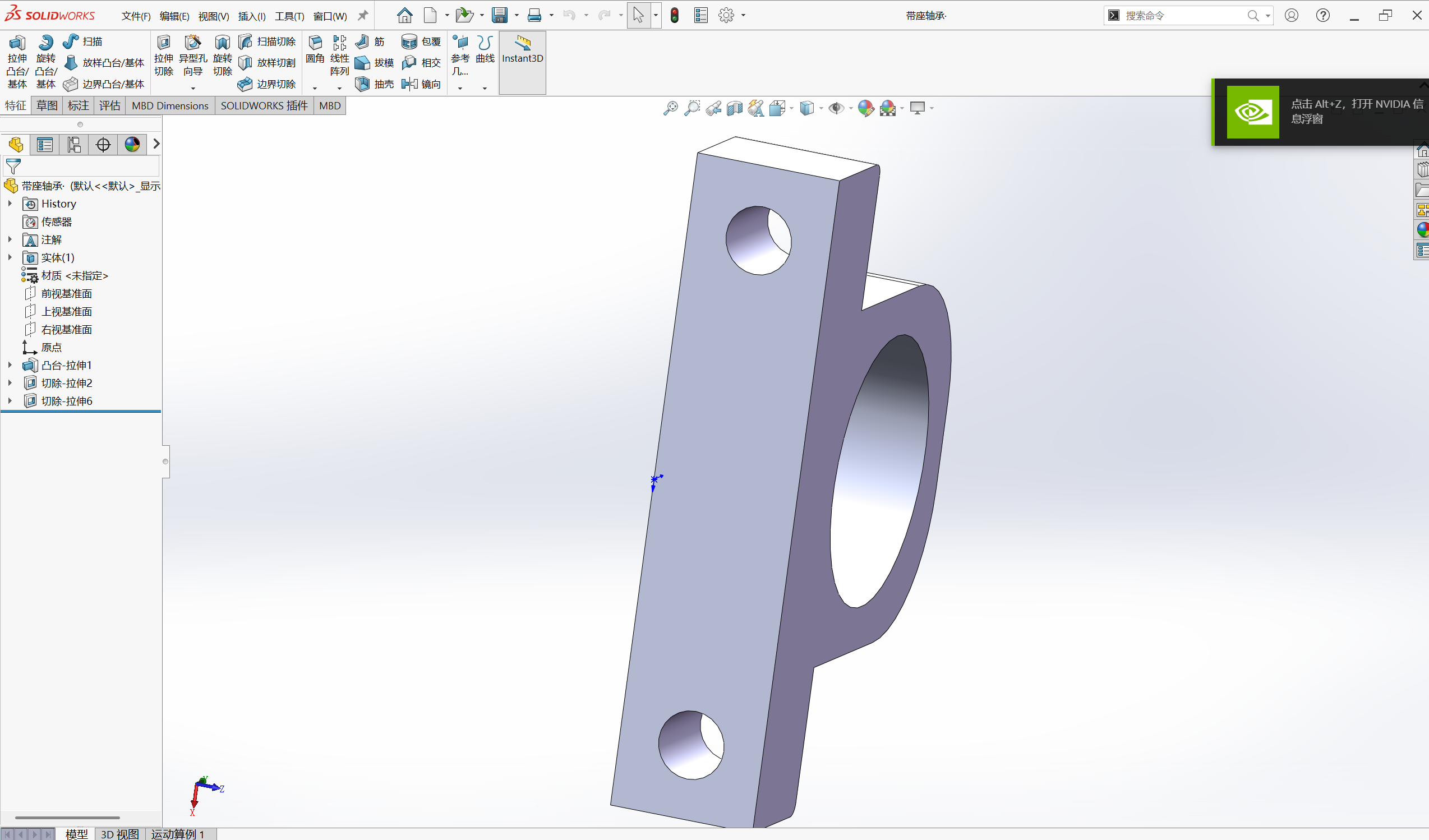The image size is (1429, 840).
Task: Select the Shell (抽壳) tool
Action: point(374,84)
